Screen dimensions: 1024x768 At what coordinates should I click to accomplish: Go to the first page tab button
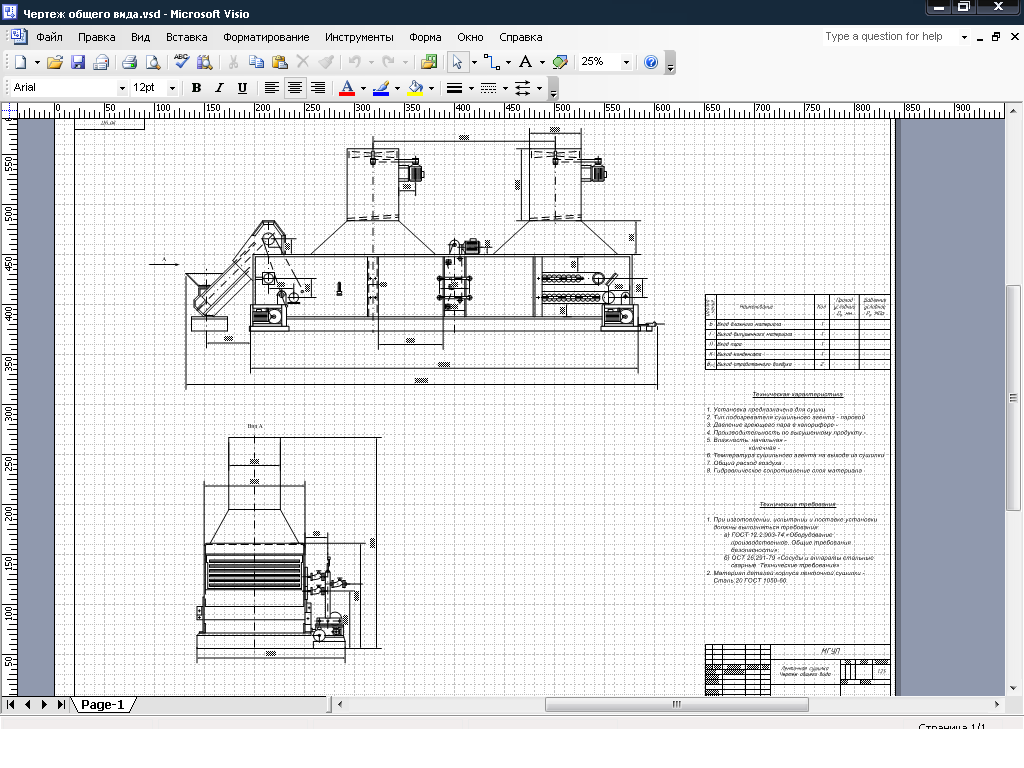coord(10,705)
